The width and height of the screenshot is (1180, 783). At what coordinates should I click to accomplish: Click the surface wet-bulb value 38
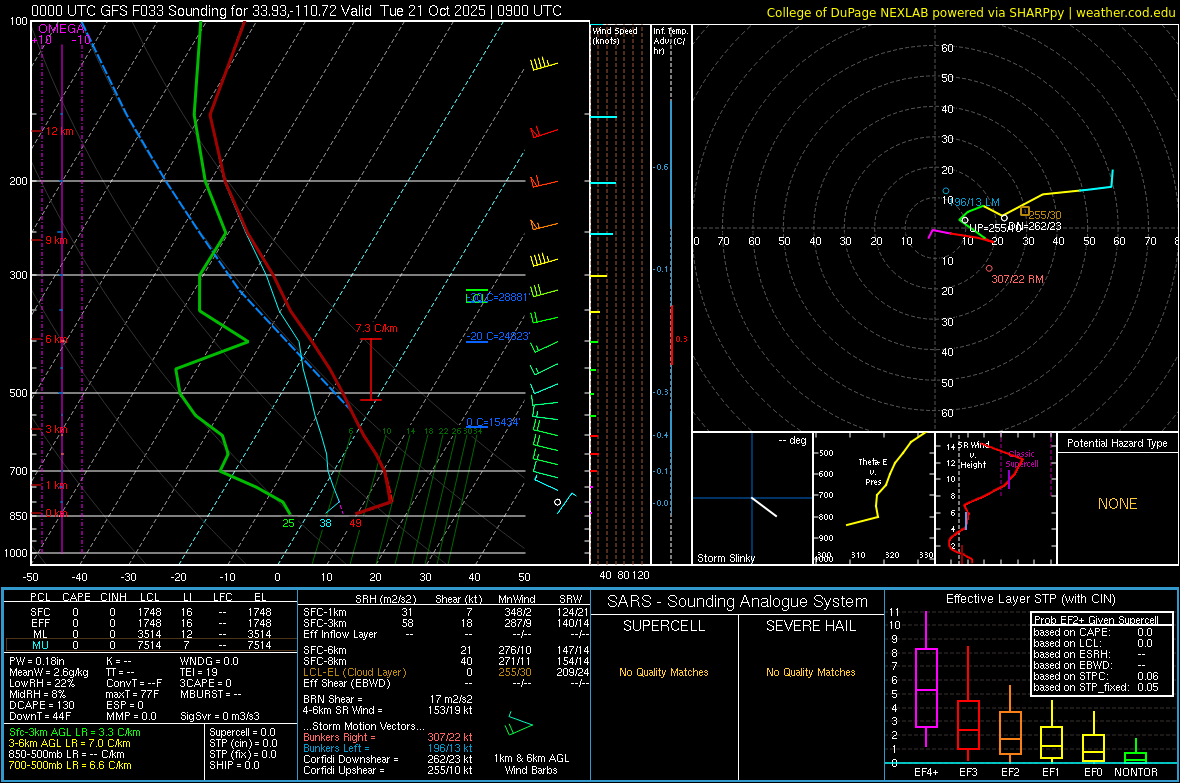[x=325, y=523]
